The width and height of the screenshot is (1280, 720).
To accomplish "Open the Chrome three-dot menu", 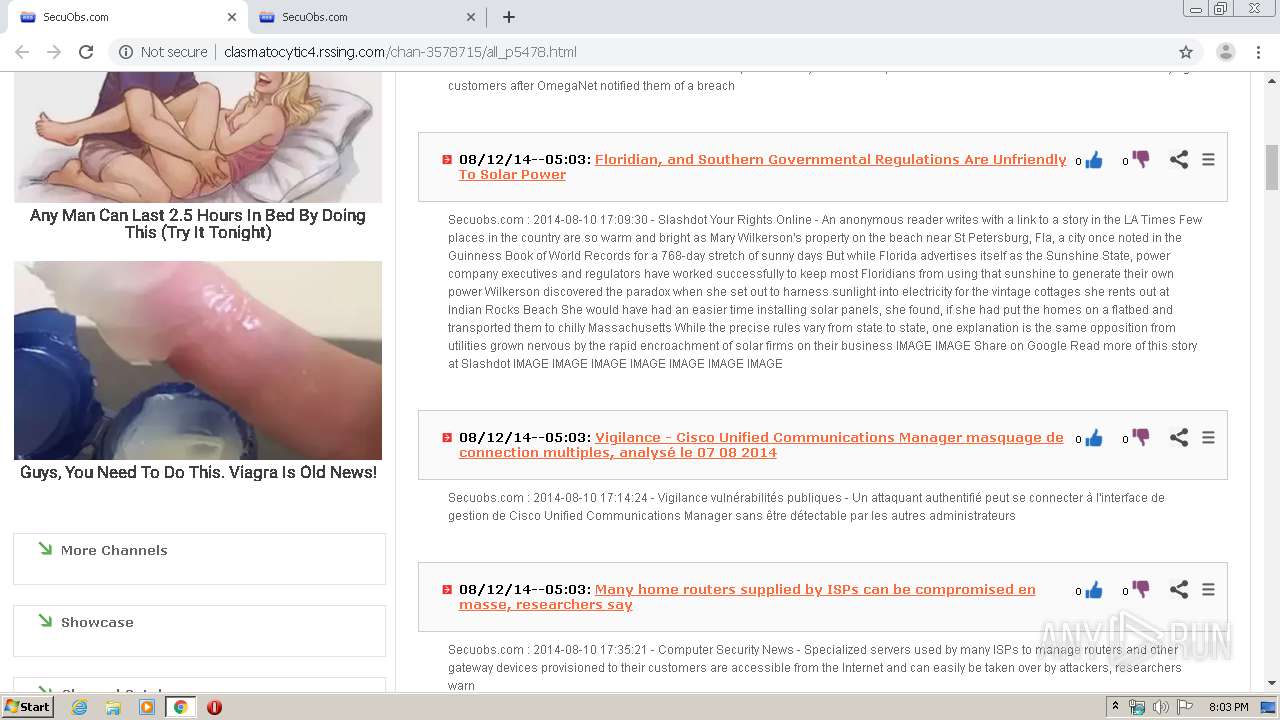I will click(x=1258, y=52).
